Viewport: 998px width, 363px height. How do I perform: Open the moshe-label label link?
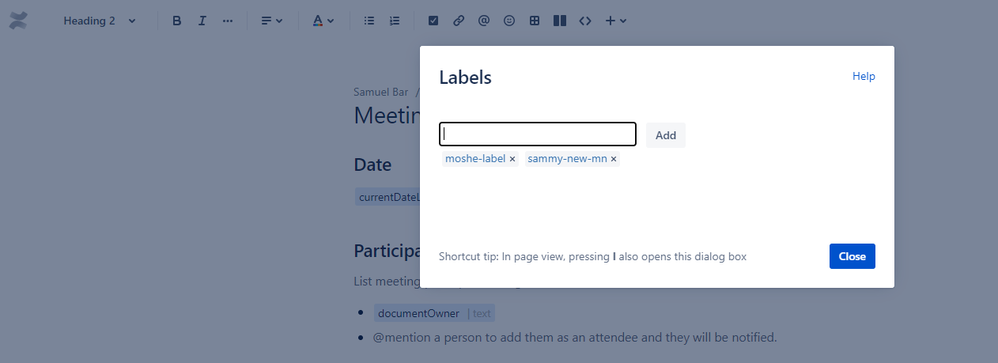click(x=475, y=159)
